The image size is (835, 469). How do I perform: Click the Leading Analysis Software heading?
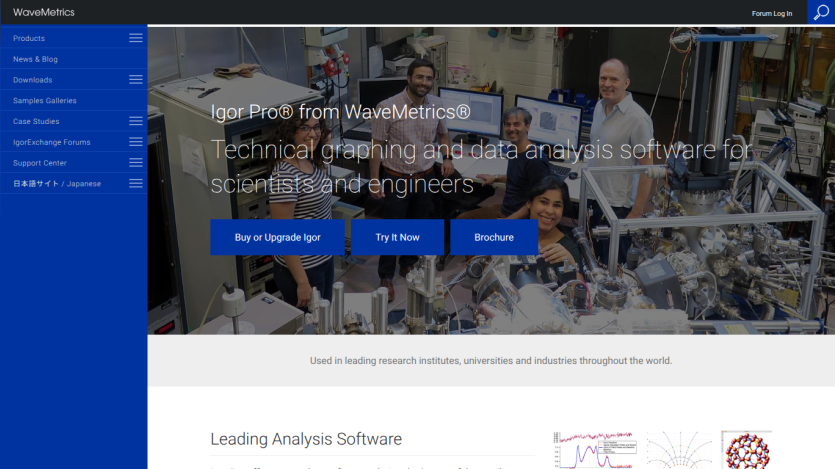click(306, 439)
